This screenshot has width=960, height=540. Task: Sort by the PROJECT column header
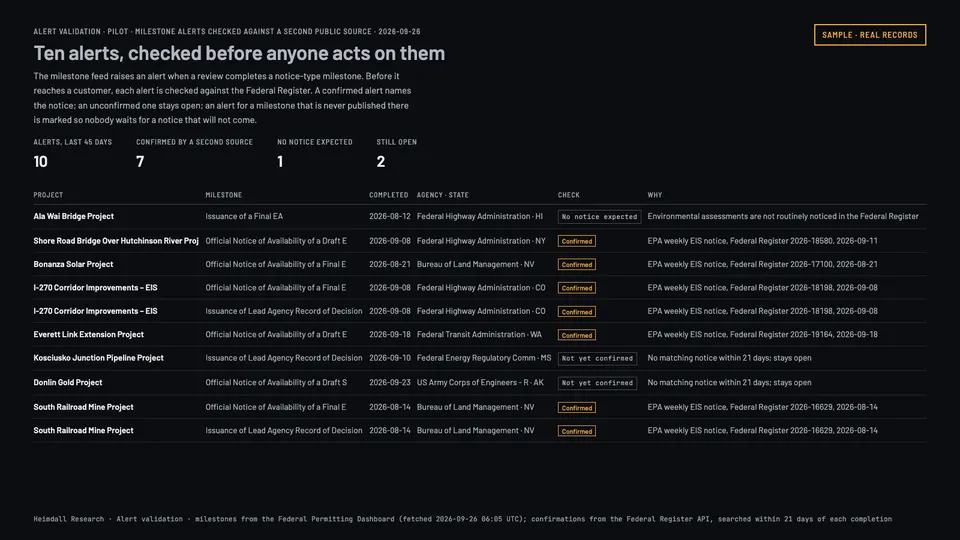pos(48,195)
